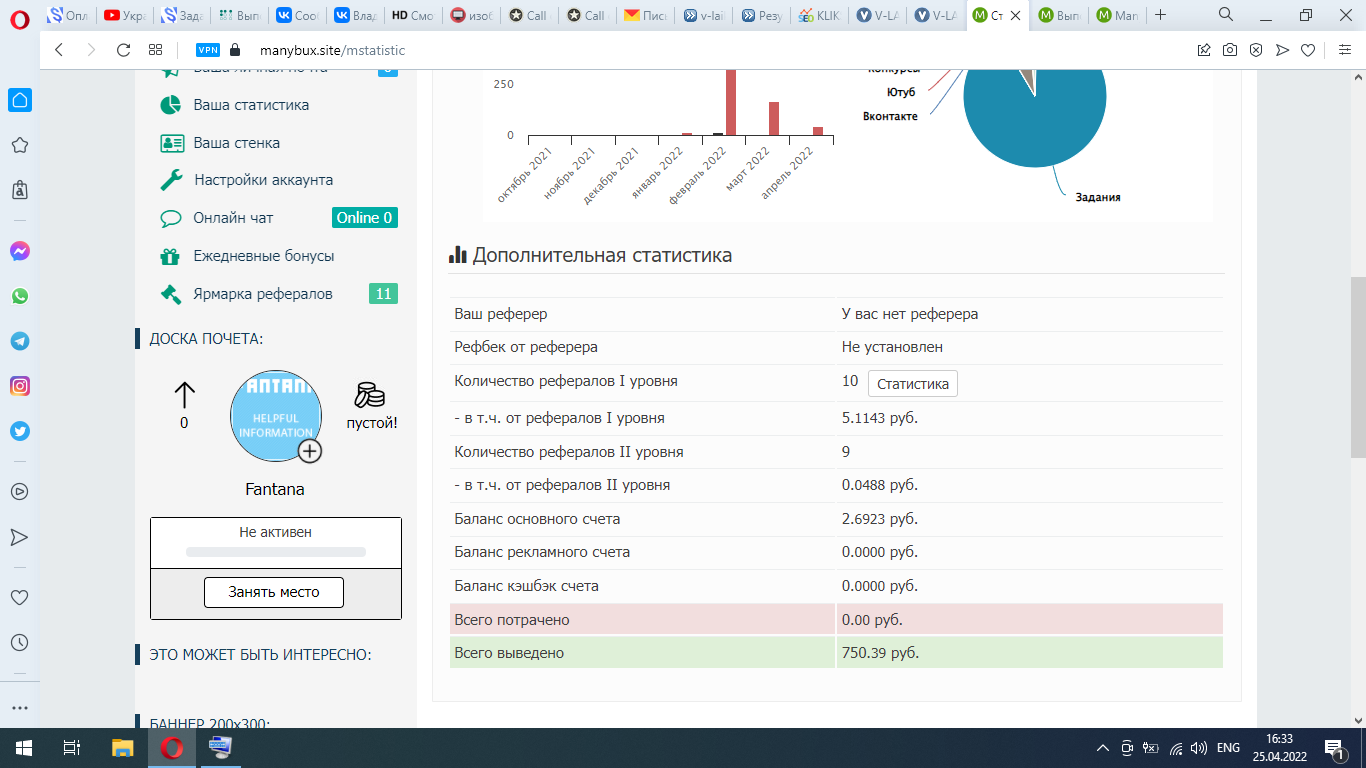Open Twitter from the Opera sidebar
The height and width of the screenshot is (768, 1366).
tap(19, 431)
